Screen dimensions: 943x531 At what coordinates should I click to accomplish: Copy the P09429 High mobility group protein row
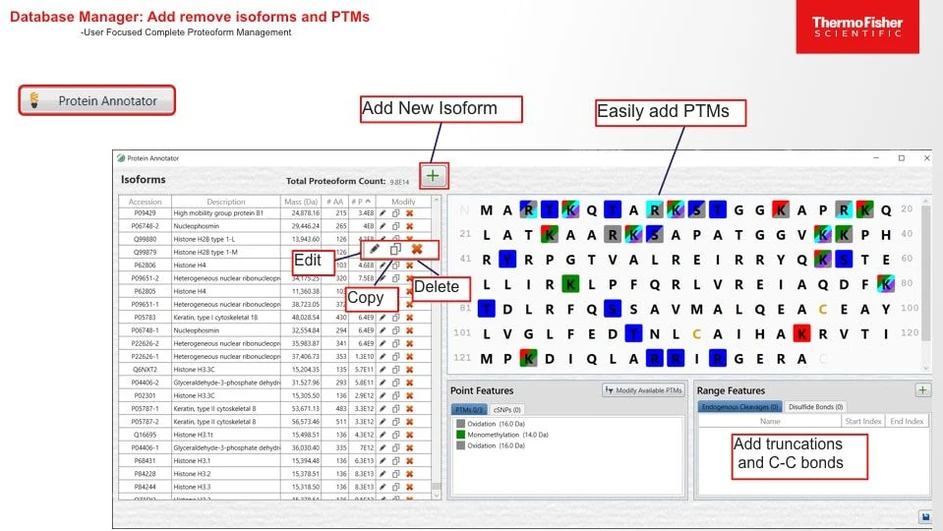pos(396,213)
